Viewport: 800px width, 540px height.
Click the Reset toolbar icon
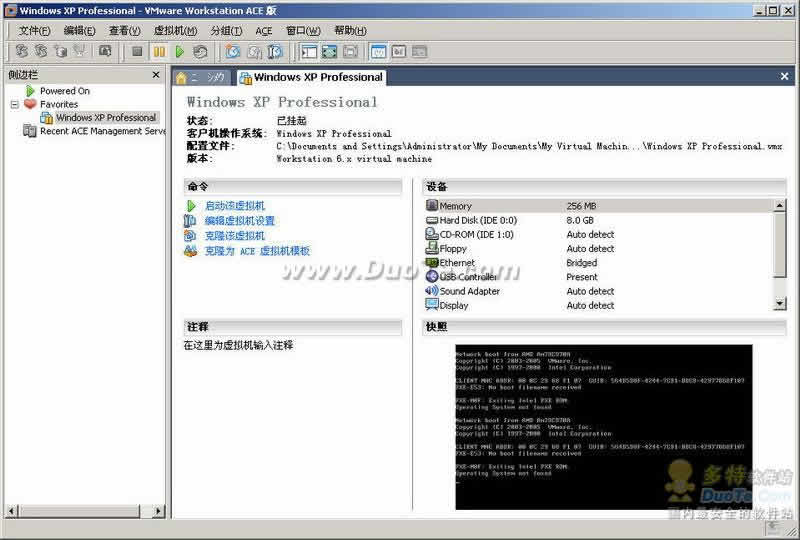(x=201, y=51)
